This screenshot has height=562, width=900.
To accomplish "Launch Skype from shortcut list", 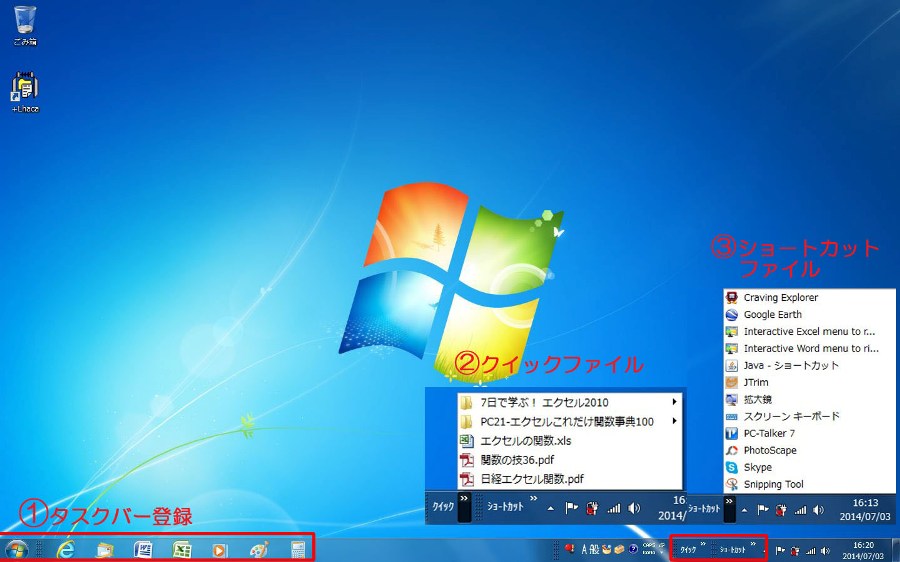I will pyautogui.click(x=809, y=467).
